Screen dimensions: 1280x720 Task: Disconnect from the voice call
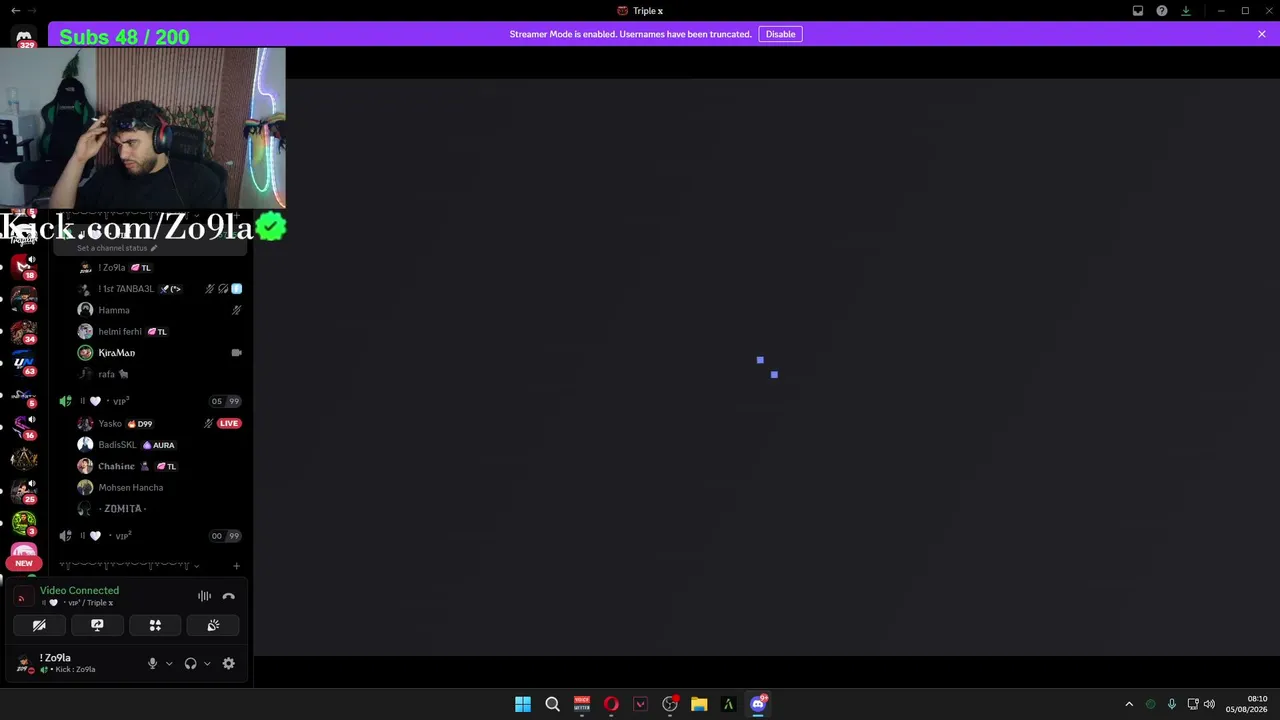tap(229, 596)
